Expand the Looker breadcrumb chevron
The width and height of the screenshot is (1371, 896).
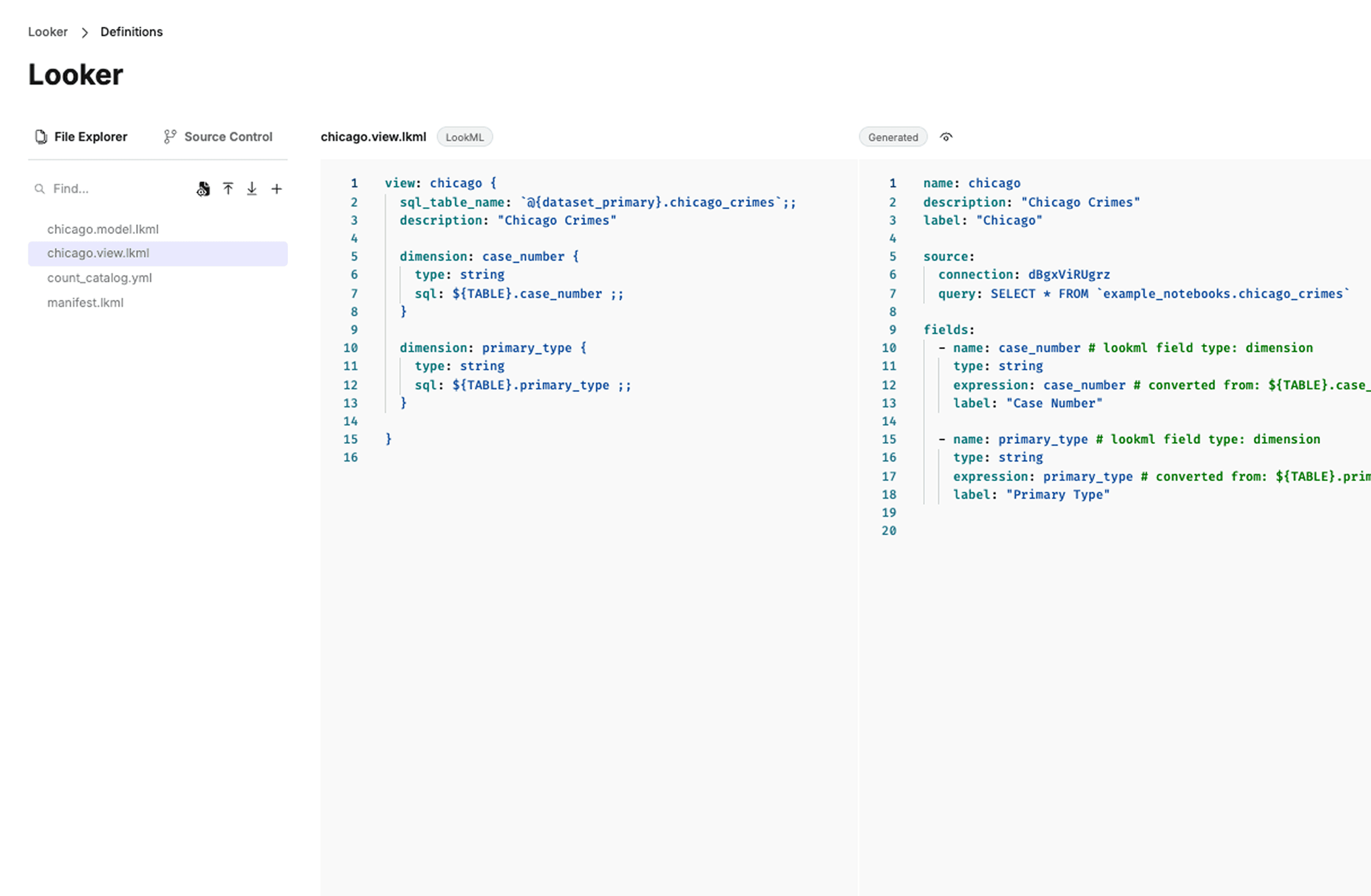coord(85,32)
